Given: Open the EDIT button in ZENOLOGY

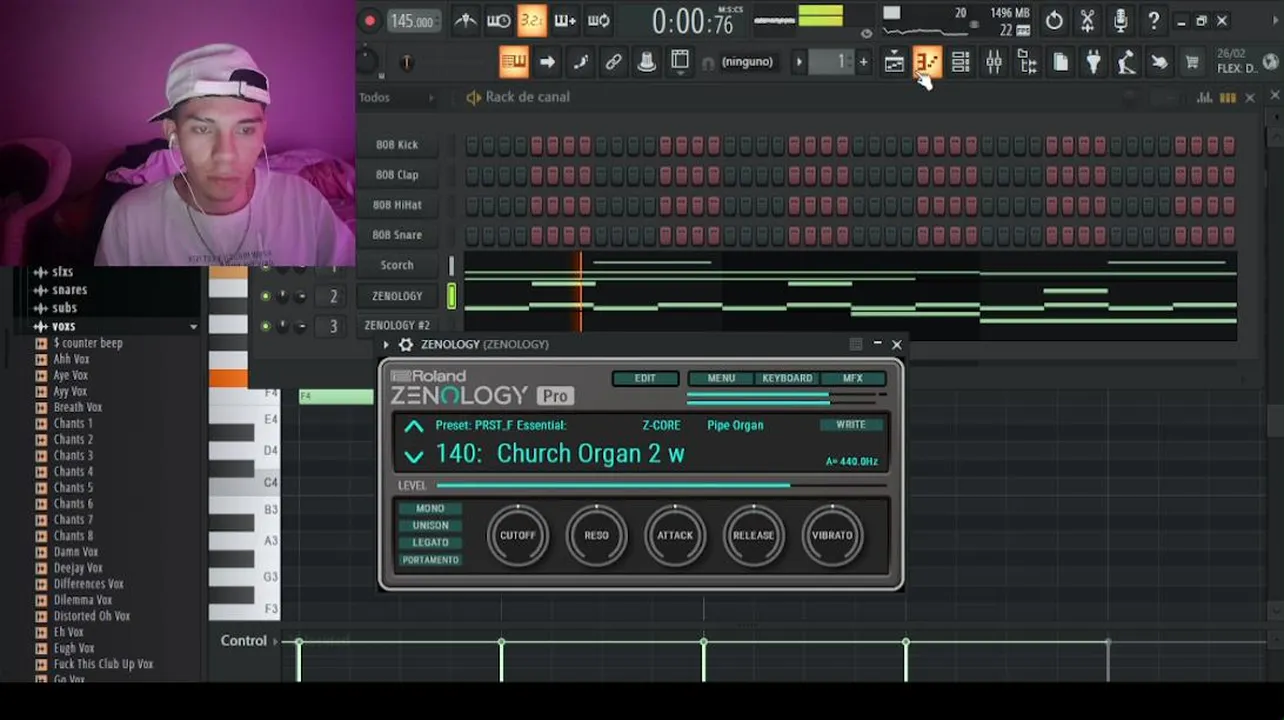Looking at the screenshot, I should tap(645, 378).
